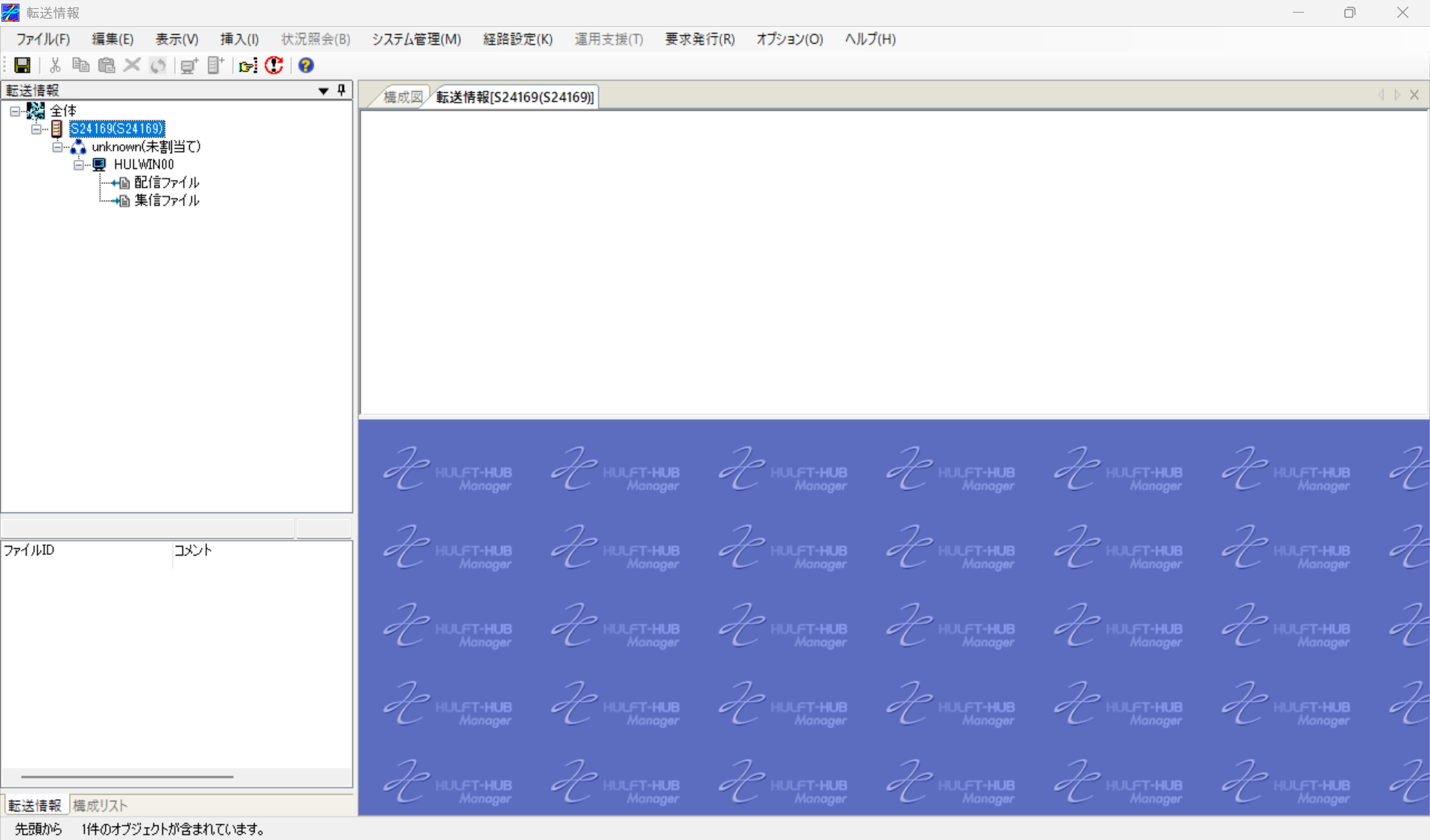The image size is (1430, 840).
Task: Toggle the pin on 転送情報 panel
Action: pyautogui.click(x=342, y=90)
